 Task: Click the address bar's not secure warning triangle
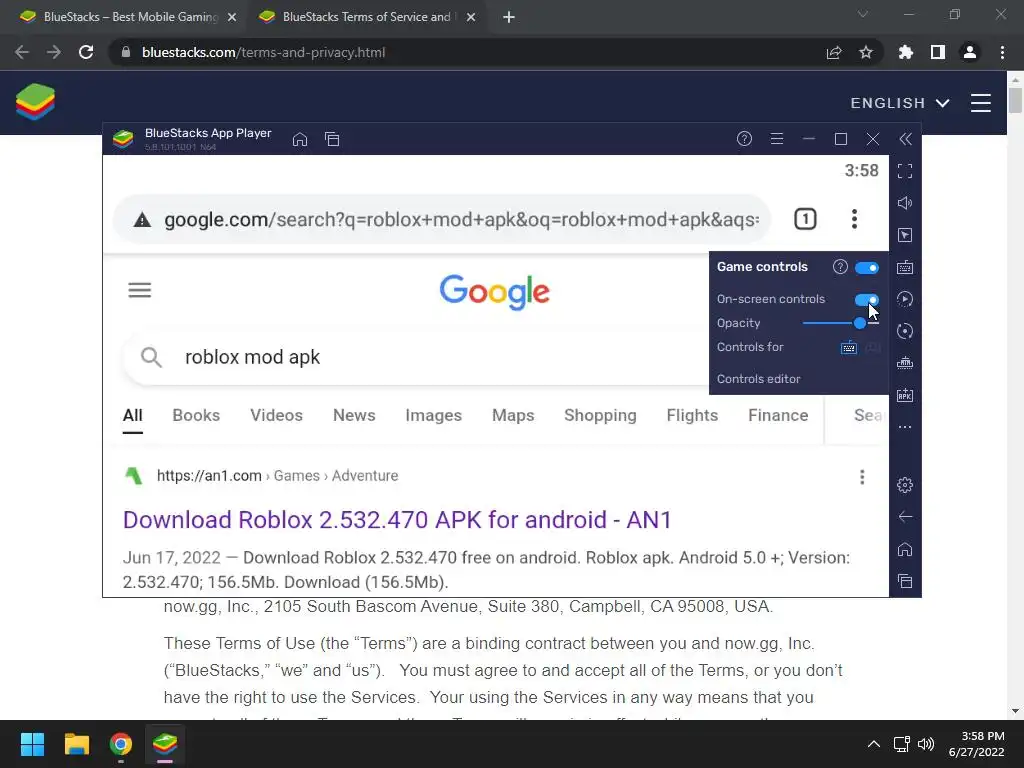point(142,220)
